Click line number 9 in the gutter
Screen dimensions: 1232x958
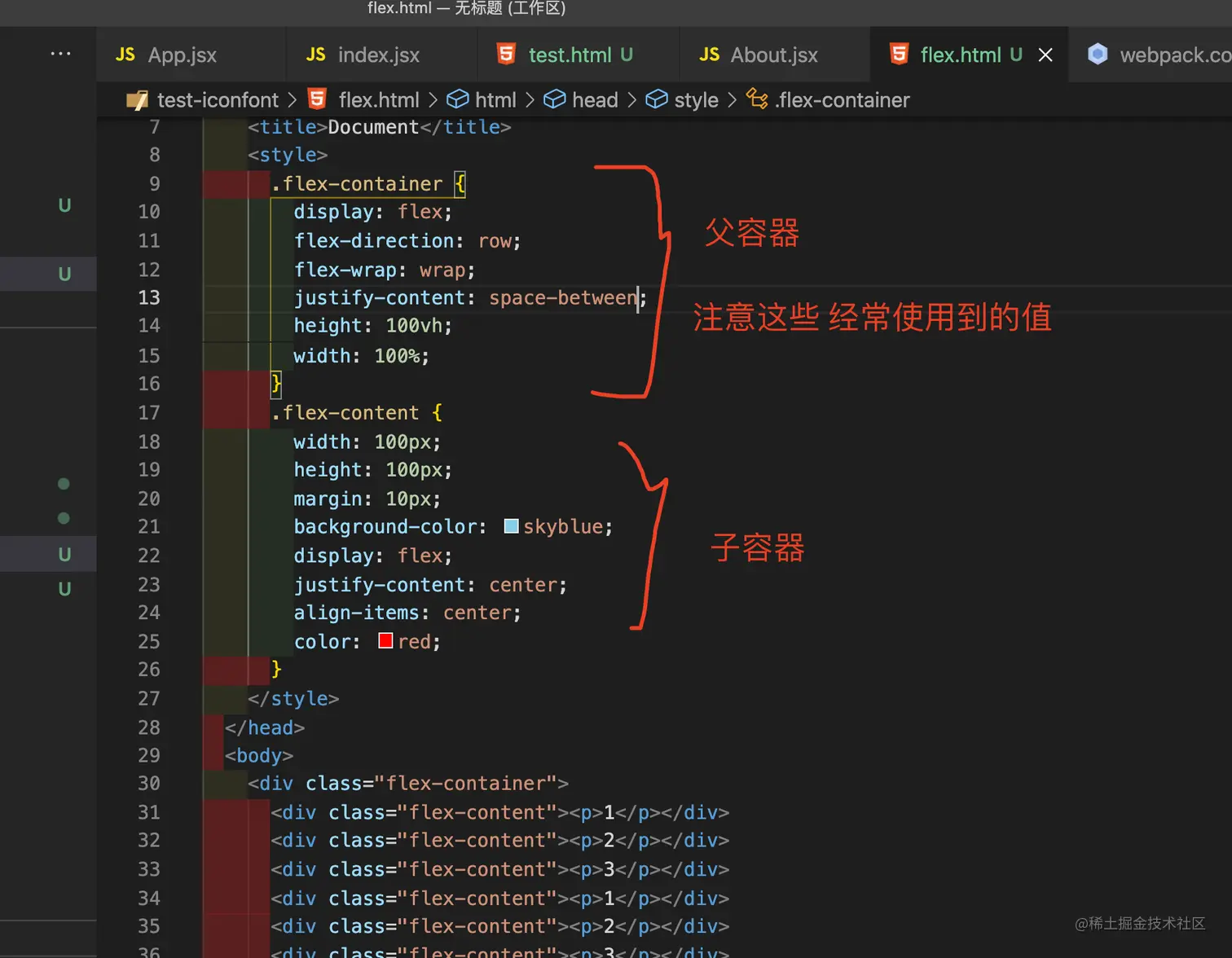tap(155, 183)
